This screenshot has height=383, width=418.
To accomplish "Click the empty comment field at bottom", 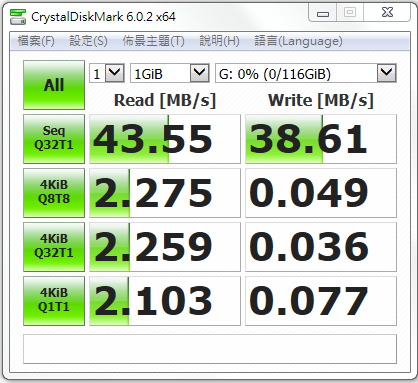I will pyautogui.click(x=210, y=349).
